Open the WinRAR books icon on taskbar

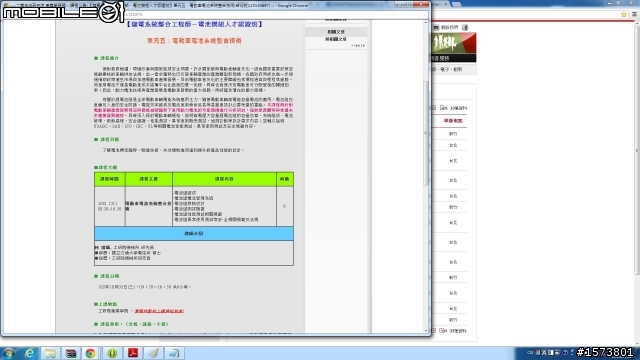pos(71,353)
